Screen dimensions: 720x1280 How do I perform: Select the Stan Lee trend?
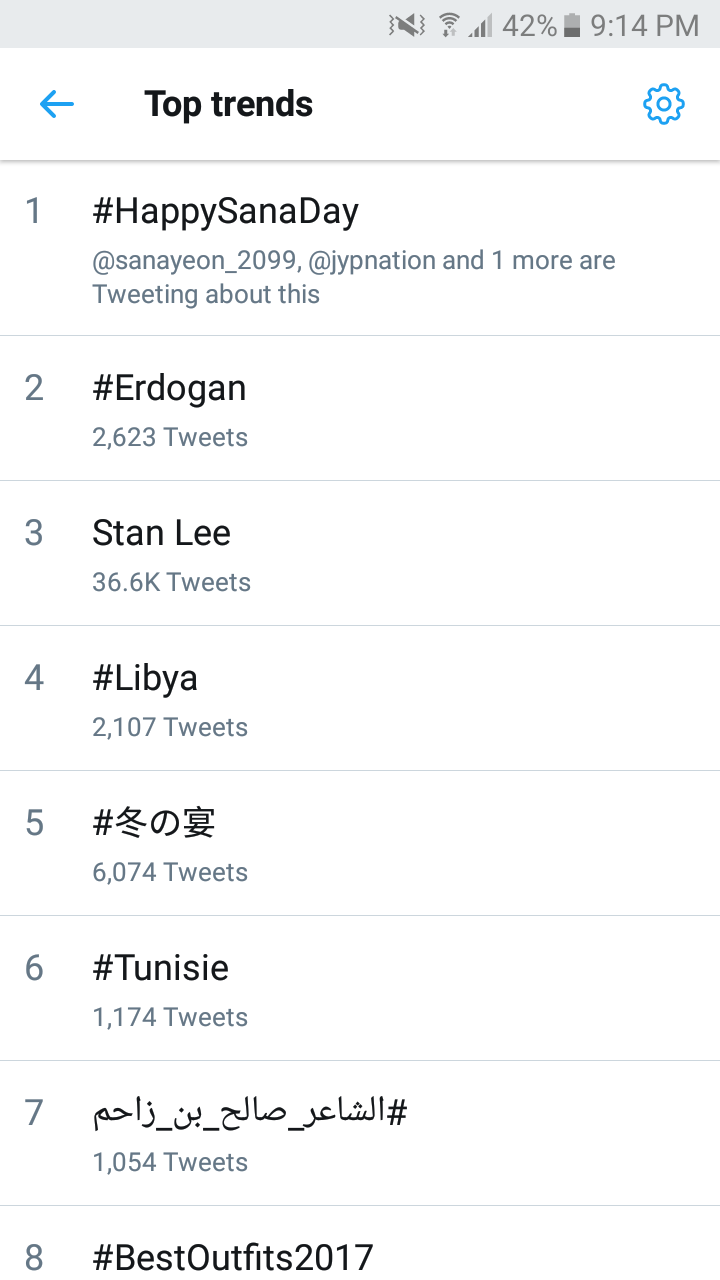(x=161, y=533)
